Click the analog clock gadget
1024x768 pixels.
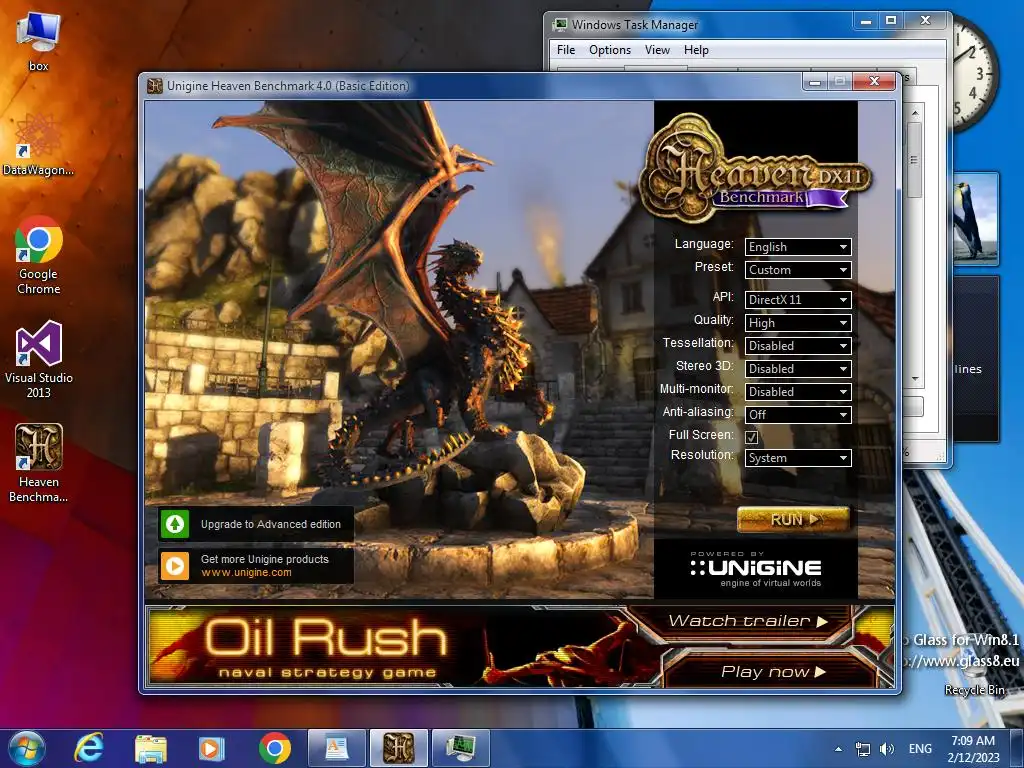pos(975,73)
